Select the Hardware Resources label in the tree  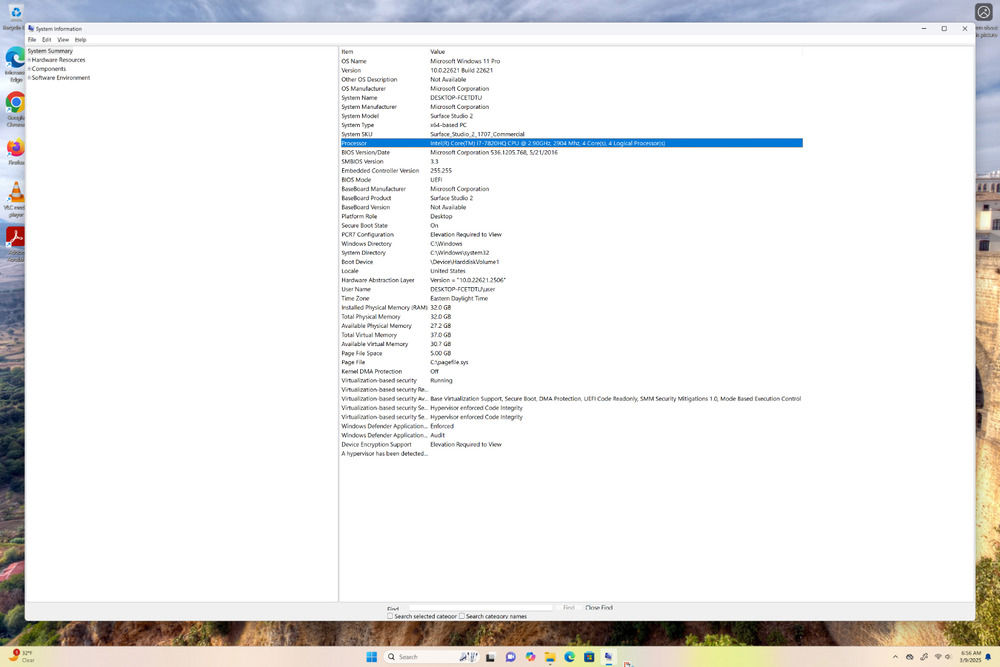[59, 60]
